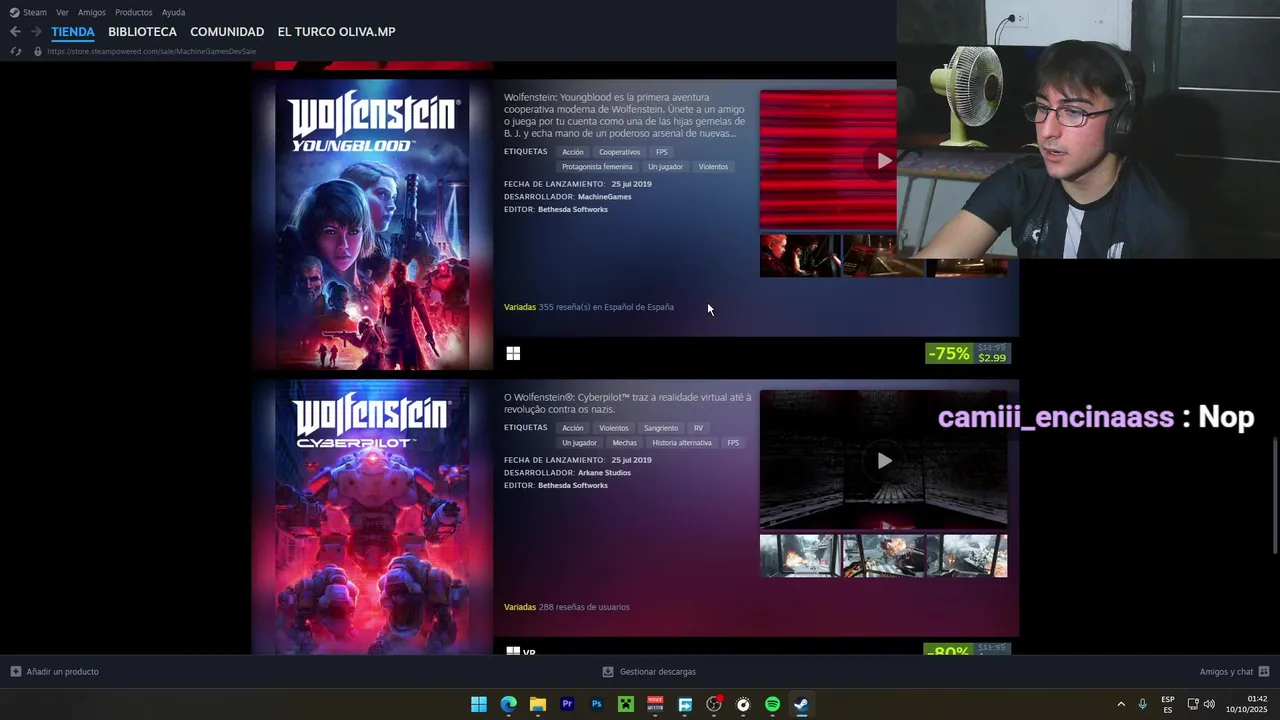Viewport: 1280px width, 720px height.
Task: Play the Wolfenstein Cyberpilot trailer video
Action: 884,461
